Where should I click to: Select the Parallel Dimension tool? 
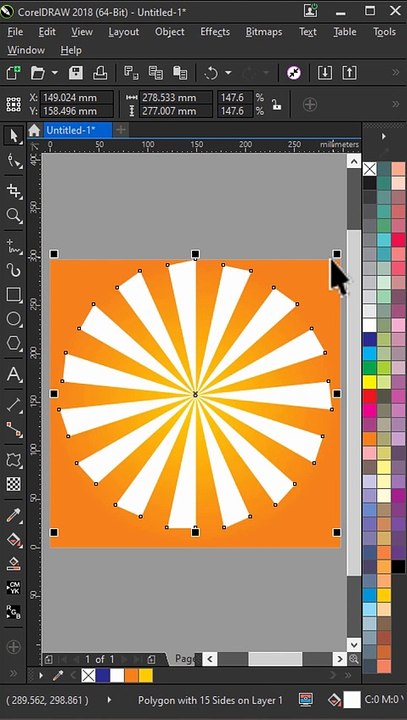click(13, 405)
